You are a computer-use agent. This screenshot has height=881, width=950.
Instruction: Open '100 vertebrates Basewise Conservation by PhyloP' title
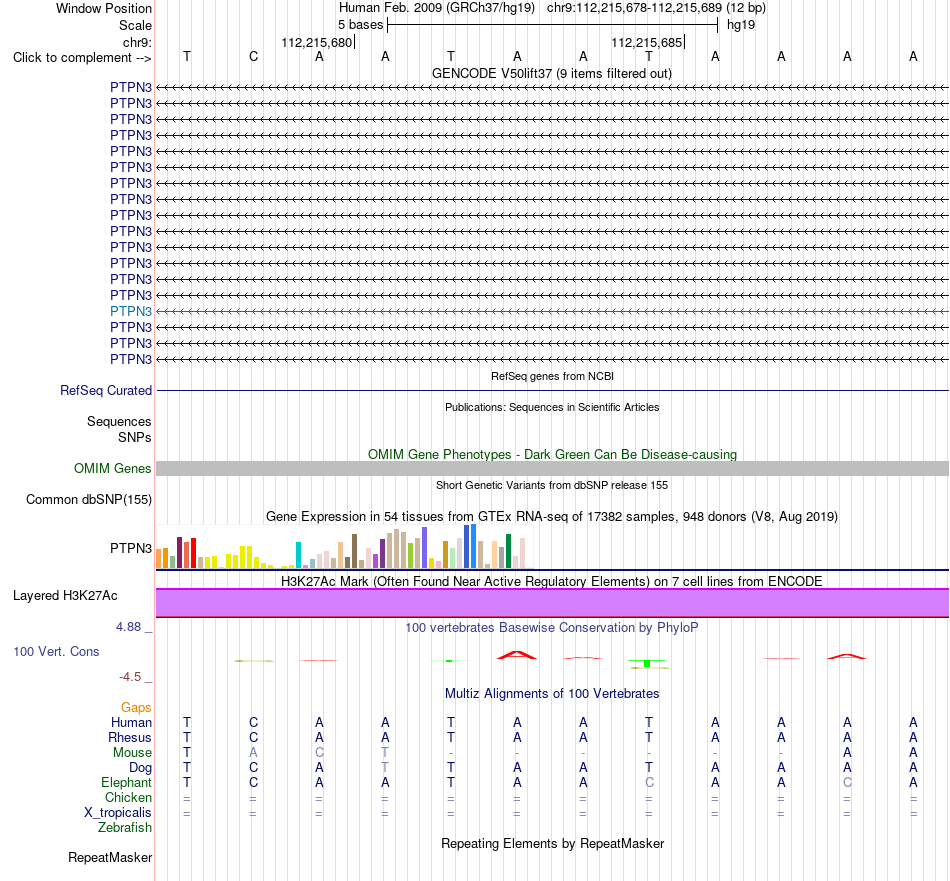point(552,627)
